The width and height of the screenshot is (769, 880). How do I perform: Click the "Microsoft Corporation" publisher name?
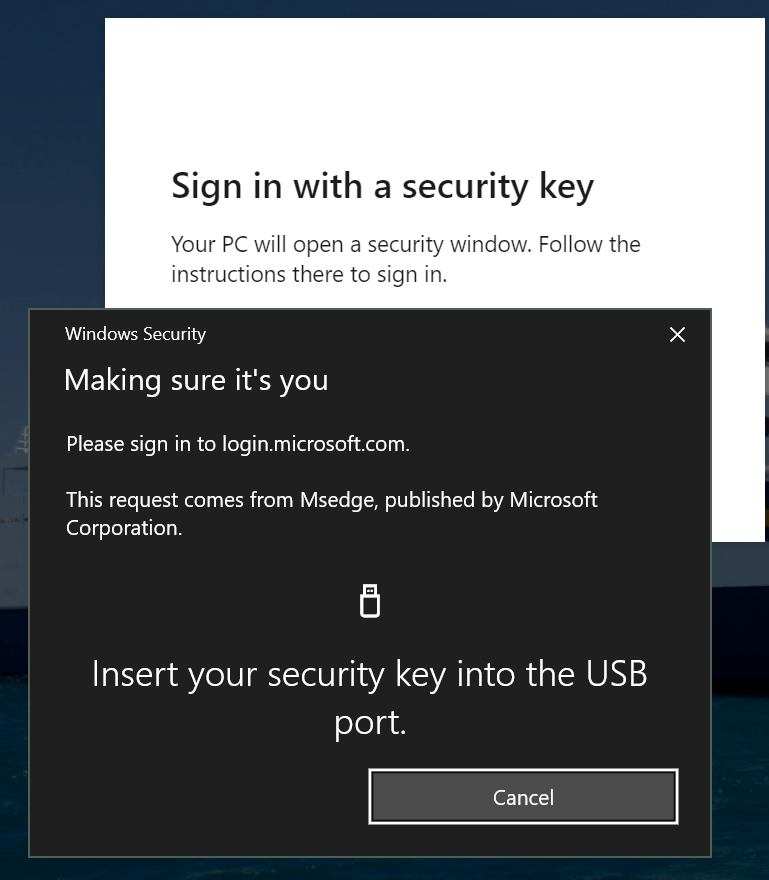point(124,528)
